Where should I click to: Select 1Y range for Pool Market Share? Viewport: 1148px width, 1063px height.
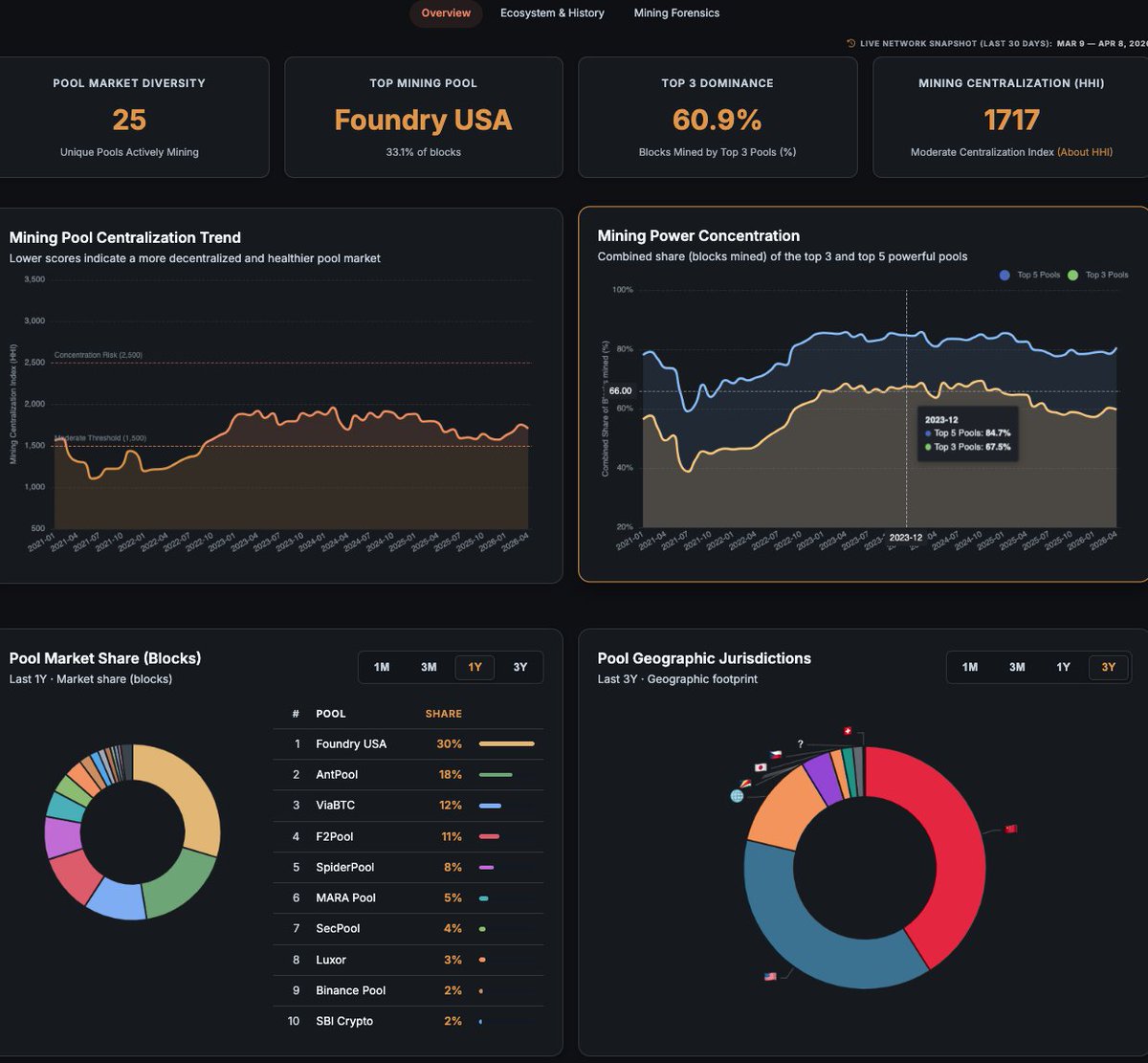pos(475,667)
